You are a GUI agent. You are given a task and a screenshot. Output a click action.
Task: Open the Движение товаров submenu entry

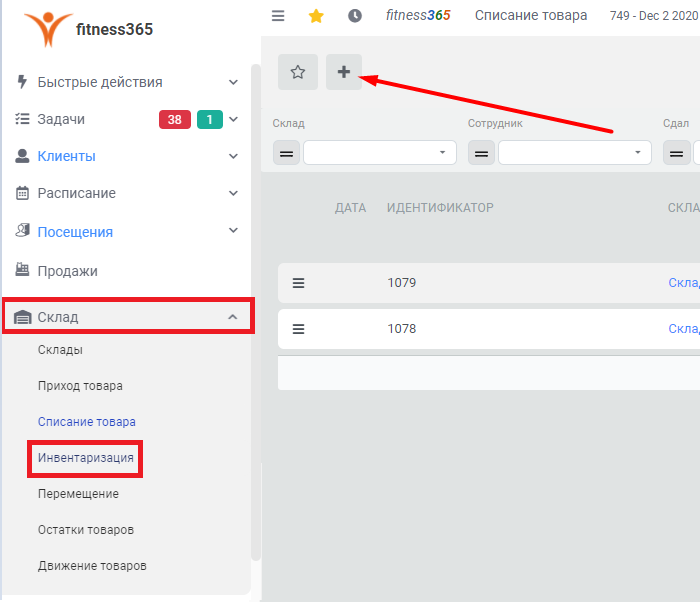[x=92, y=566]
